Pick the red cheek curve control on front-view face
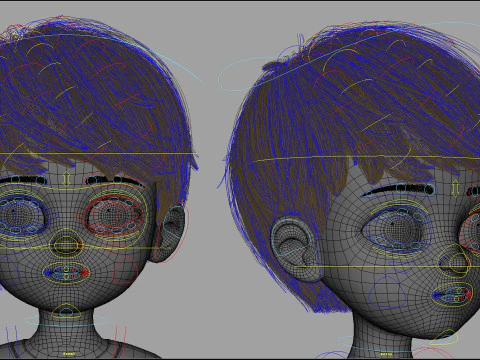 coord(125,271)
